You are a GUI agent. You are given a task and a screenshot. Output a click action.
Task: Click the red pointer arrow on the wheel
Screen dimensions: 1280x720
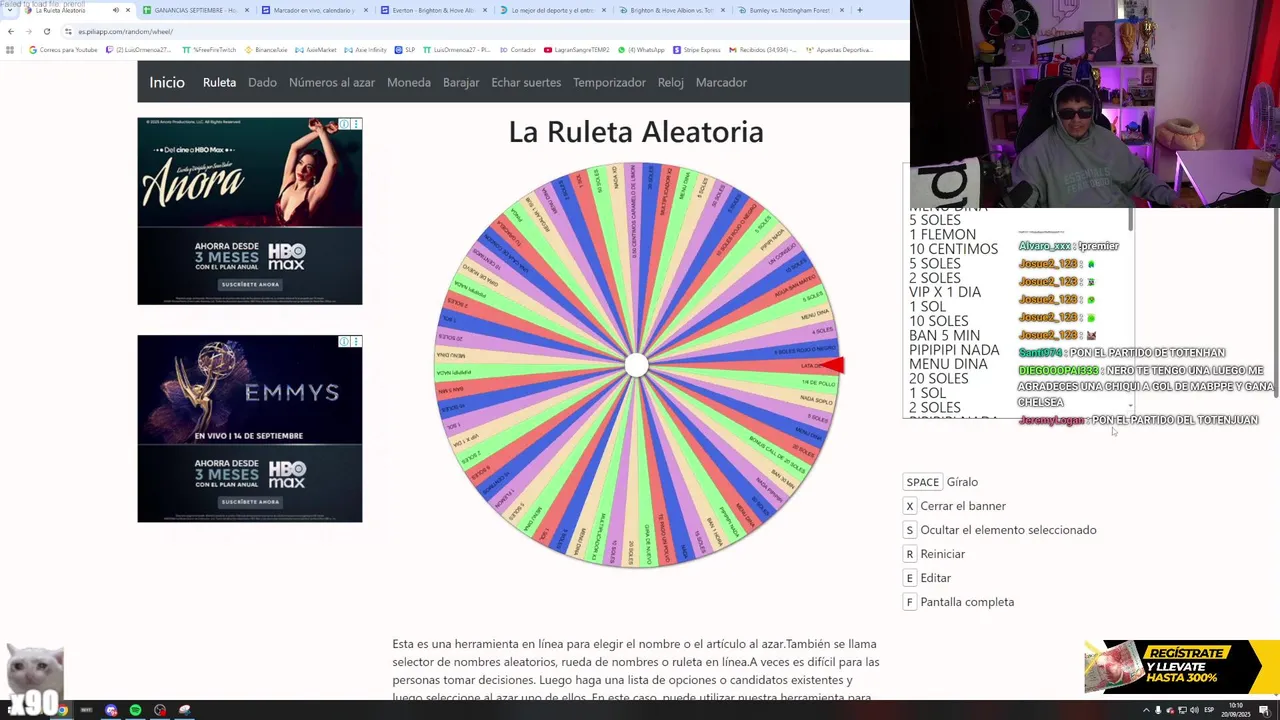[832, 365]
